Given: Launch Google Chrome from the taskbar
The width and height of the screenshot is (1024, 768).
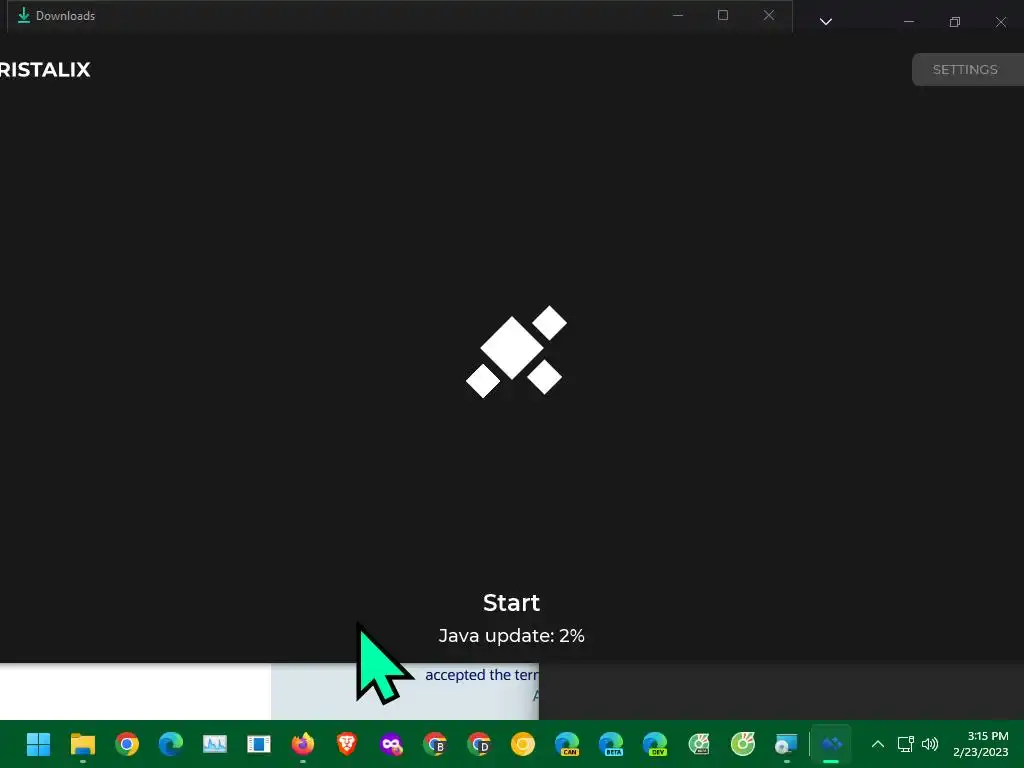Looking at the screenshot, I should coord(127,744).
